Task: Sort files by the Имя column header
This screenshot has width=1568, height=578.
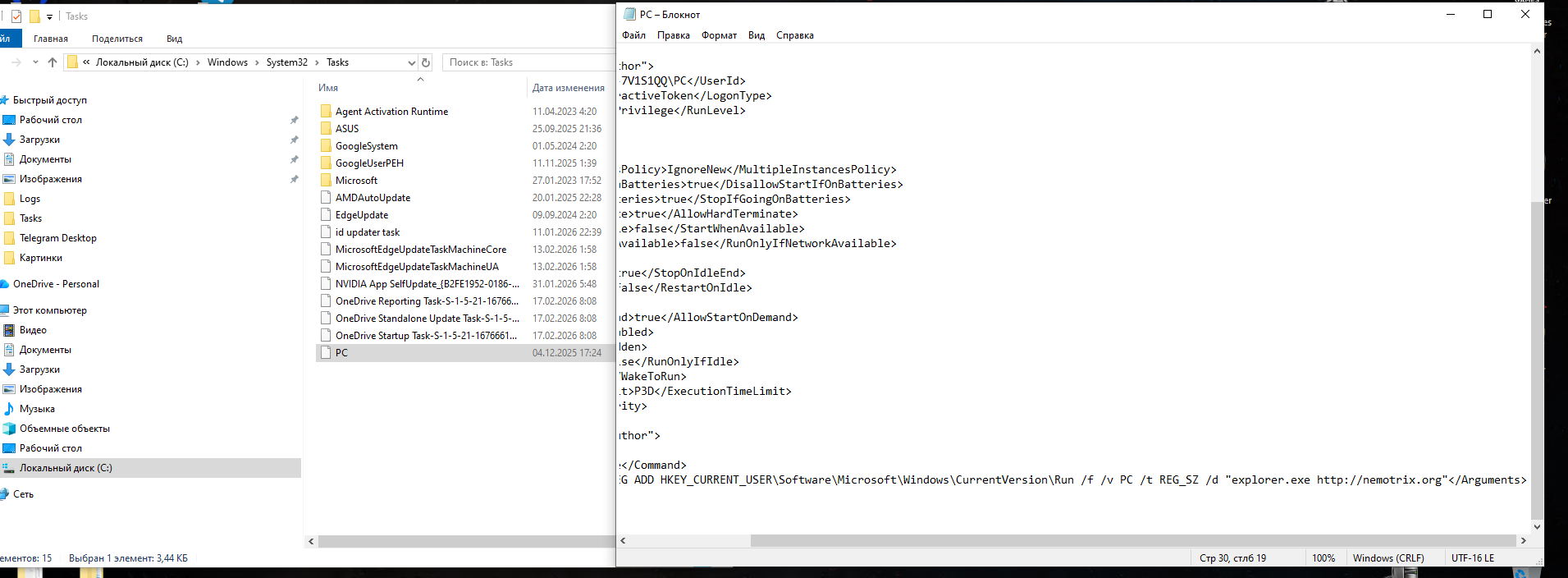Action: coord(328,88)
